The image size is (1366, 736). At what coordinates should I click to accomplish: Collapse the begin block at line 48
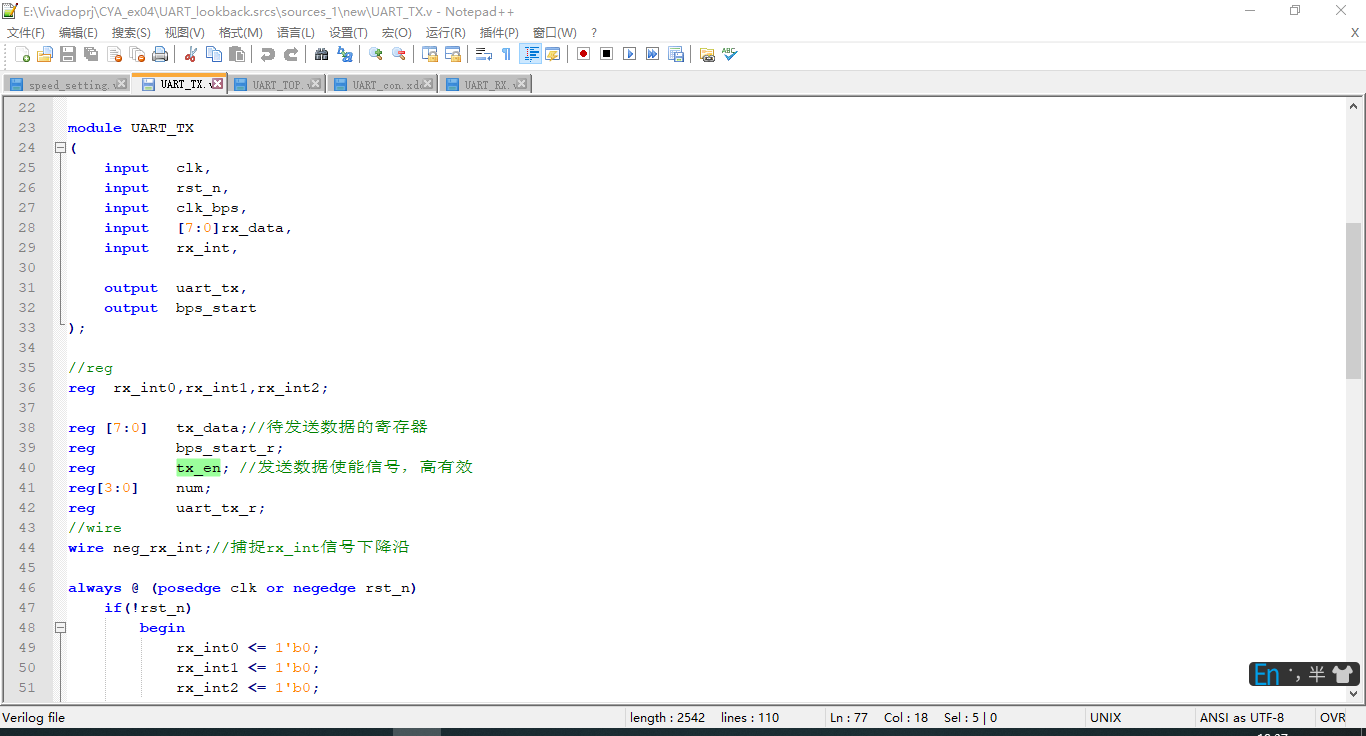click(60, 627)
